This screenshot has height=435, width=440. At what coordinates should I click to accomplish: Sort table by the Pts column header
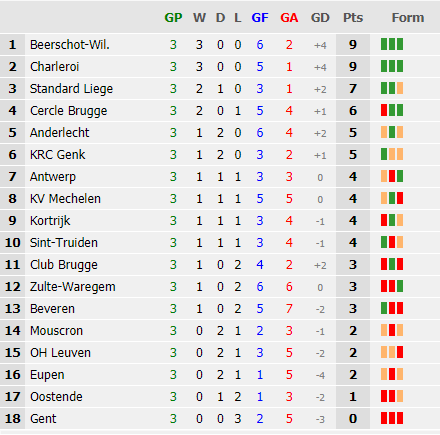point(353,18)
